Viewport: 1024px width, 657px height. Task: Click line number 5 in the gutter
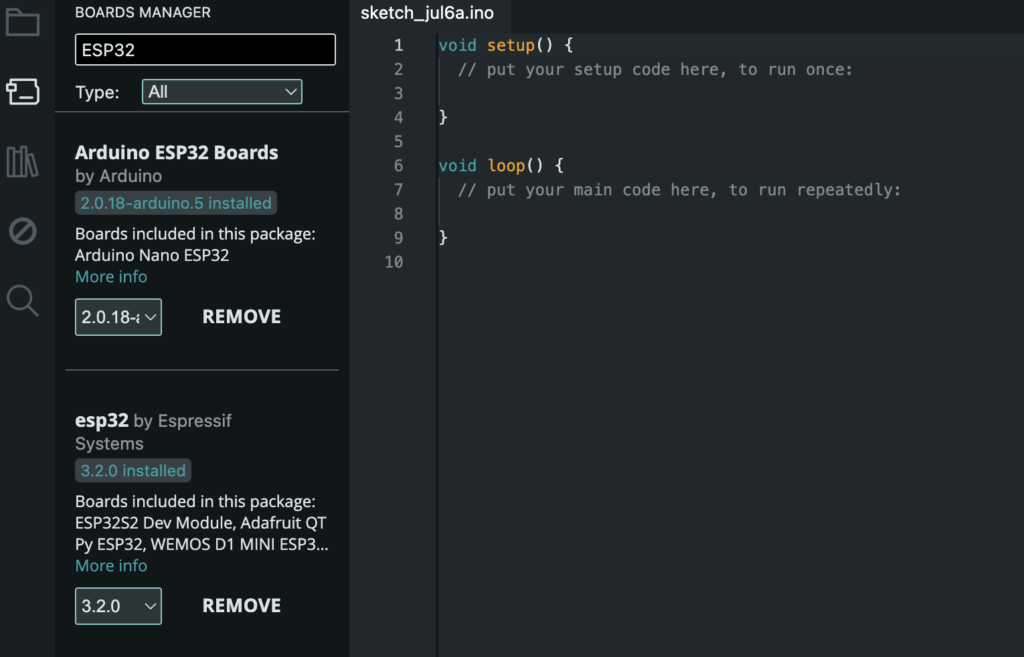[398, 142]
